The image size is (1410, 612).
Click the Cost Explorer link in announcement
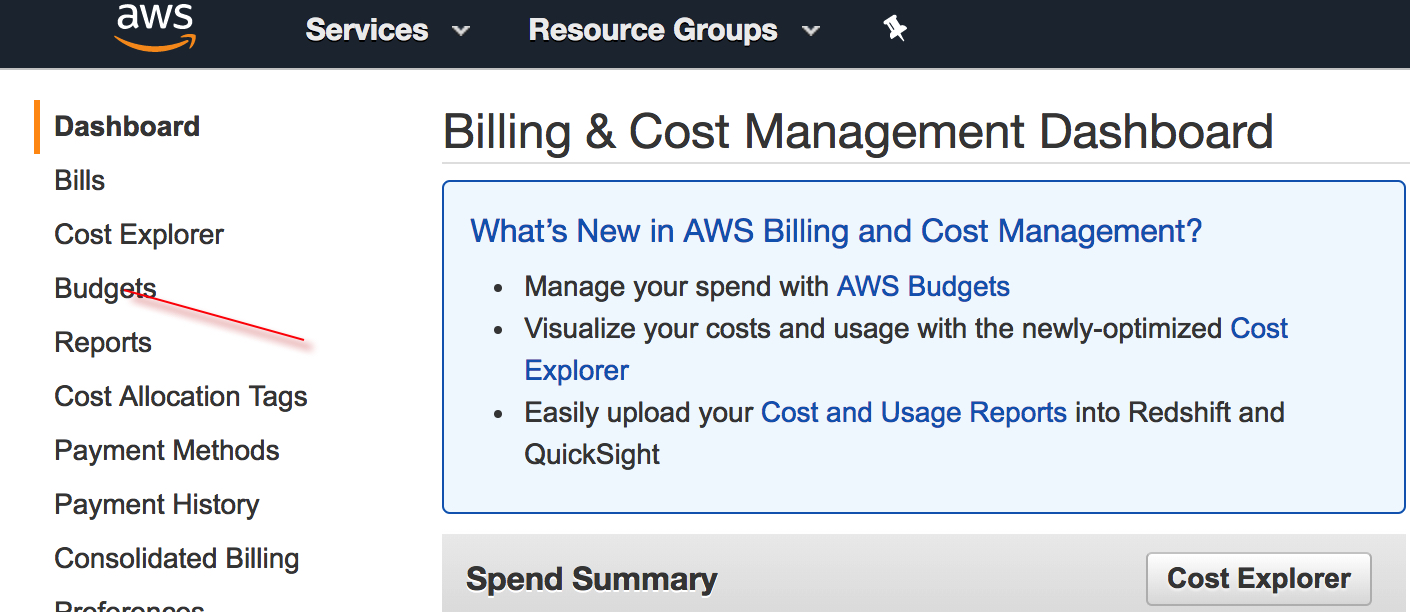pyautogui.click(x=1258, y=329)
